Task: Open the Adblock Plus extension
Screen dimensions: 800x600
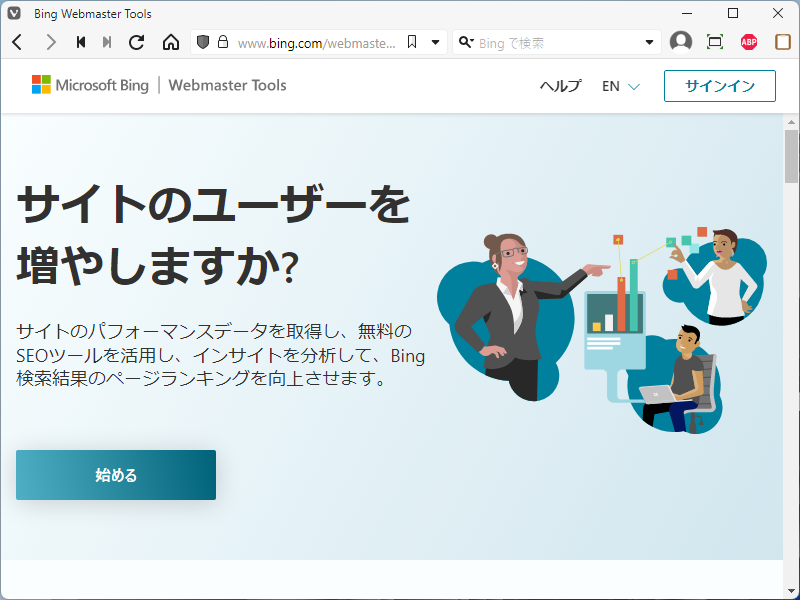Action: 748,42
